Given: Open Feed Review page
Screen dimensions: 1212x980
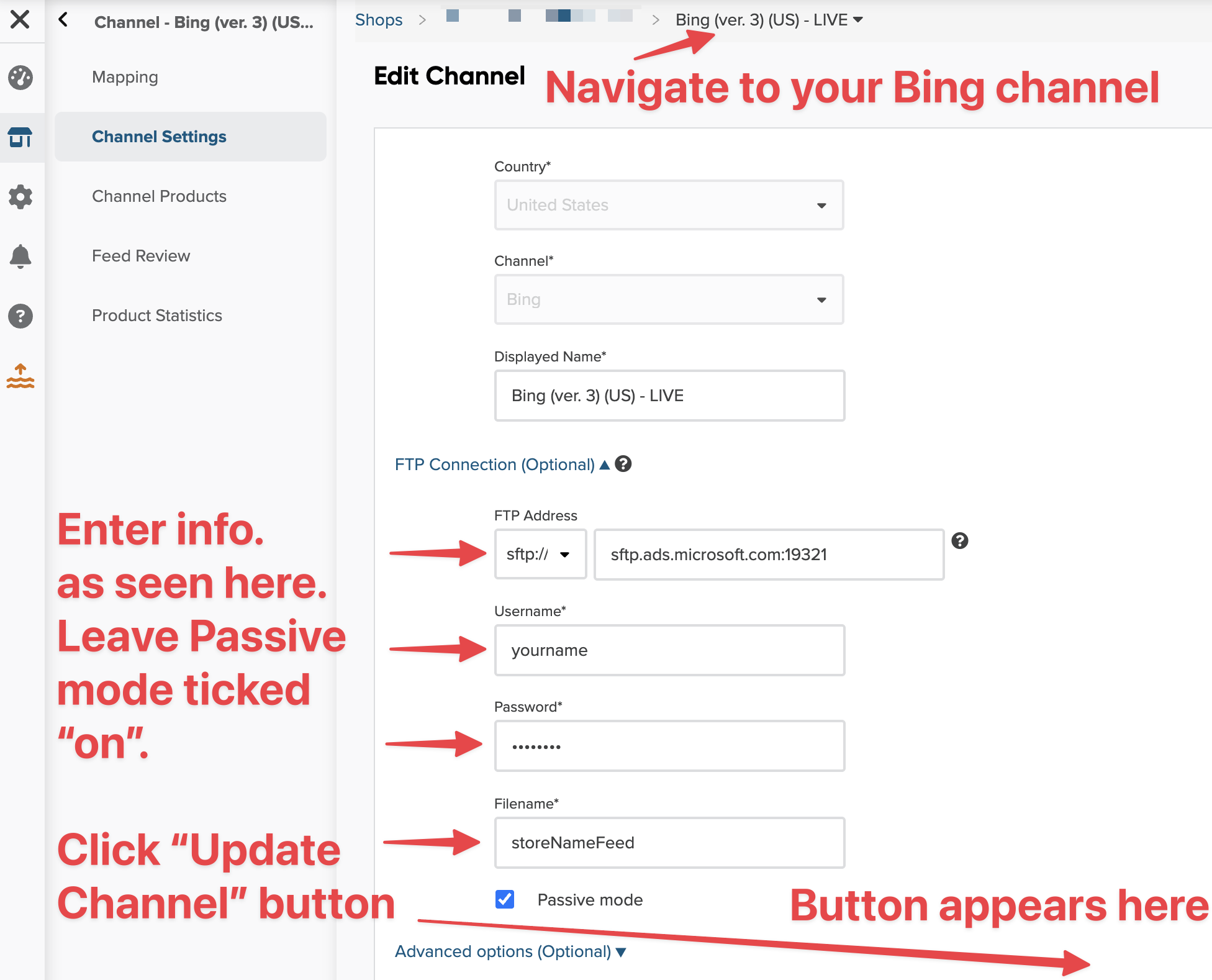Looking at the screenshot, I should coord(141,256).
